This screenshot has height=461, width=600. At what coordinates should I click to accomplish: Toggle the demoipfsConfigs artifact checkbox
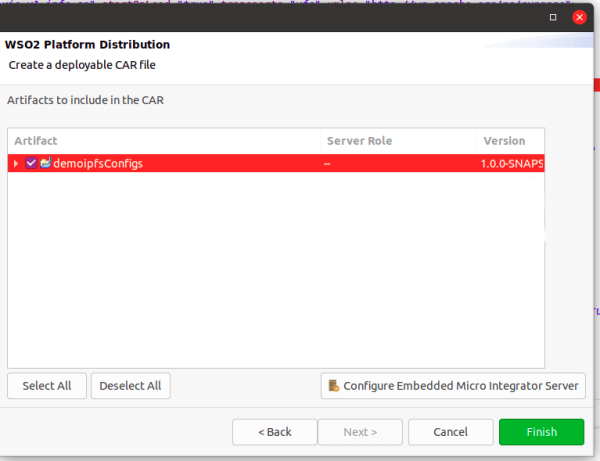31,163
